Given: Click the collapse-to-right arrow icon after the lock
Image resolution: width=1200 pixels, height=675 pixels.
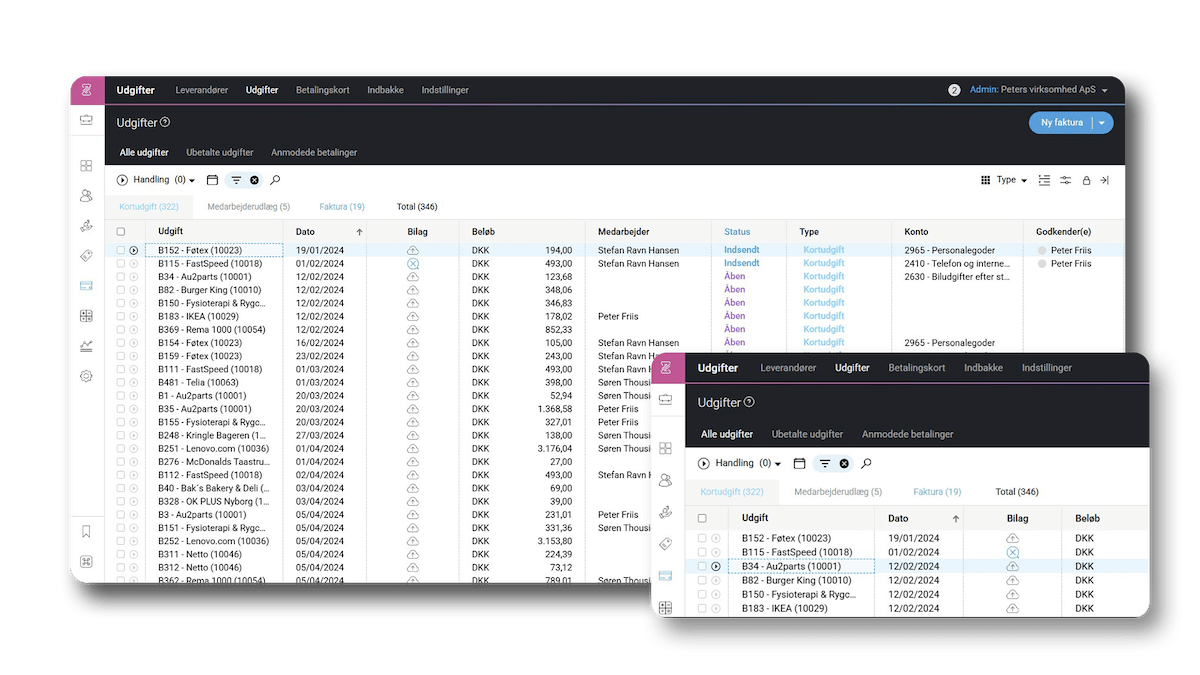Looking at the screenshot, I should pyautogui.click(x=1105, y=180).
